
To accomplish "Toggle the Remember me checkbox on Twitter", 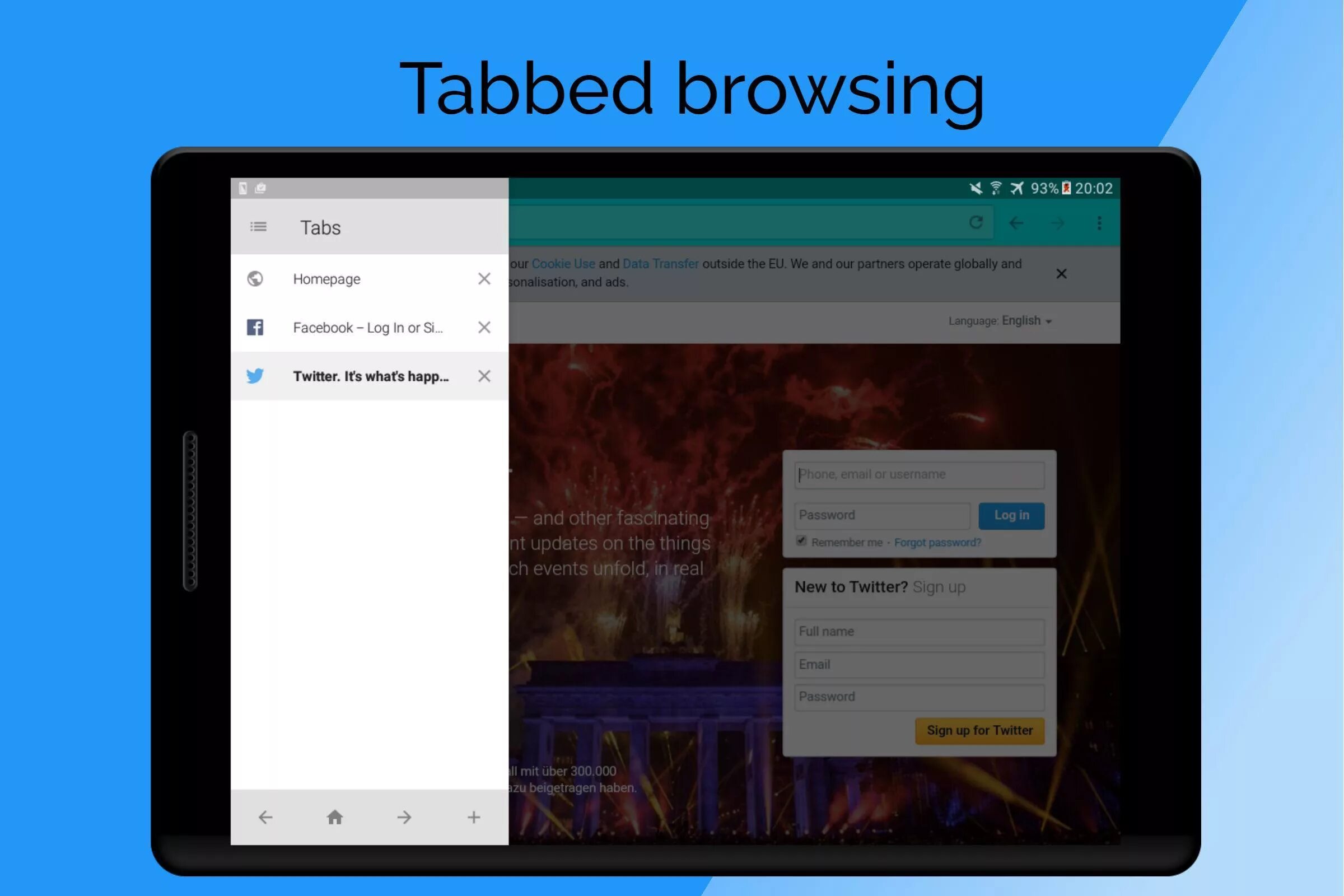I will (x=800, y=541).
